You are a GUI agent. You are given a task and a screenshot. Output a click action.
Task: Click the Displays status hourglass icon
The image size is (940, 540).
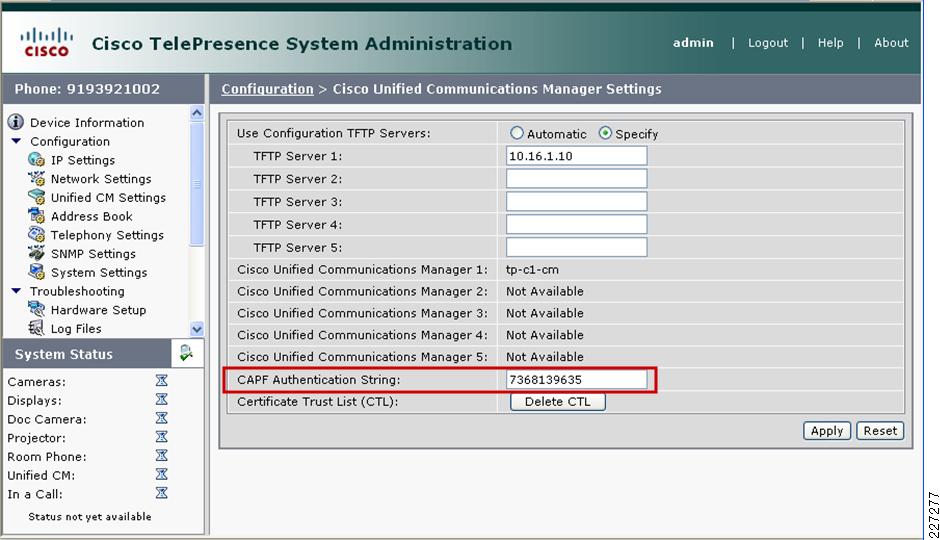click(161, 399)
